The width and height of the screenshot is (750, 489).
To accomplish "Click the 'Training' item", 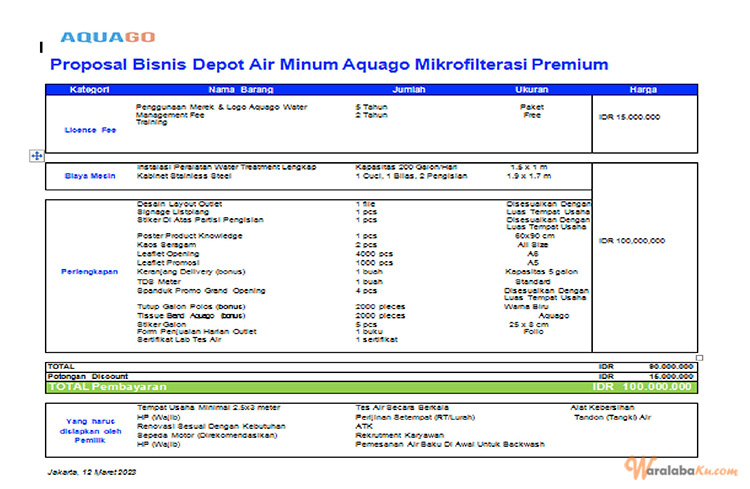I will [152, 122].
